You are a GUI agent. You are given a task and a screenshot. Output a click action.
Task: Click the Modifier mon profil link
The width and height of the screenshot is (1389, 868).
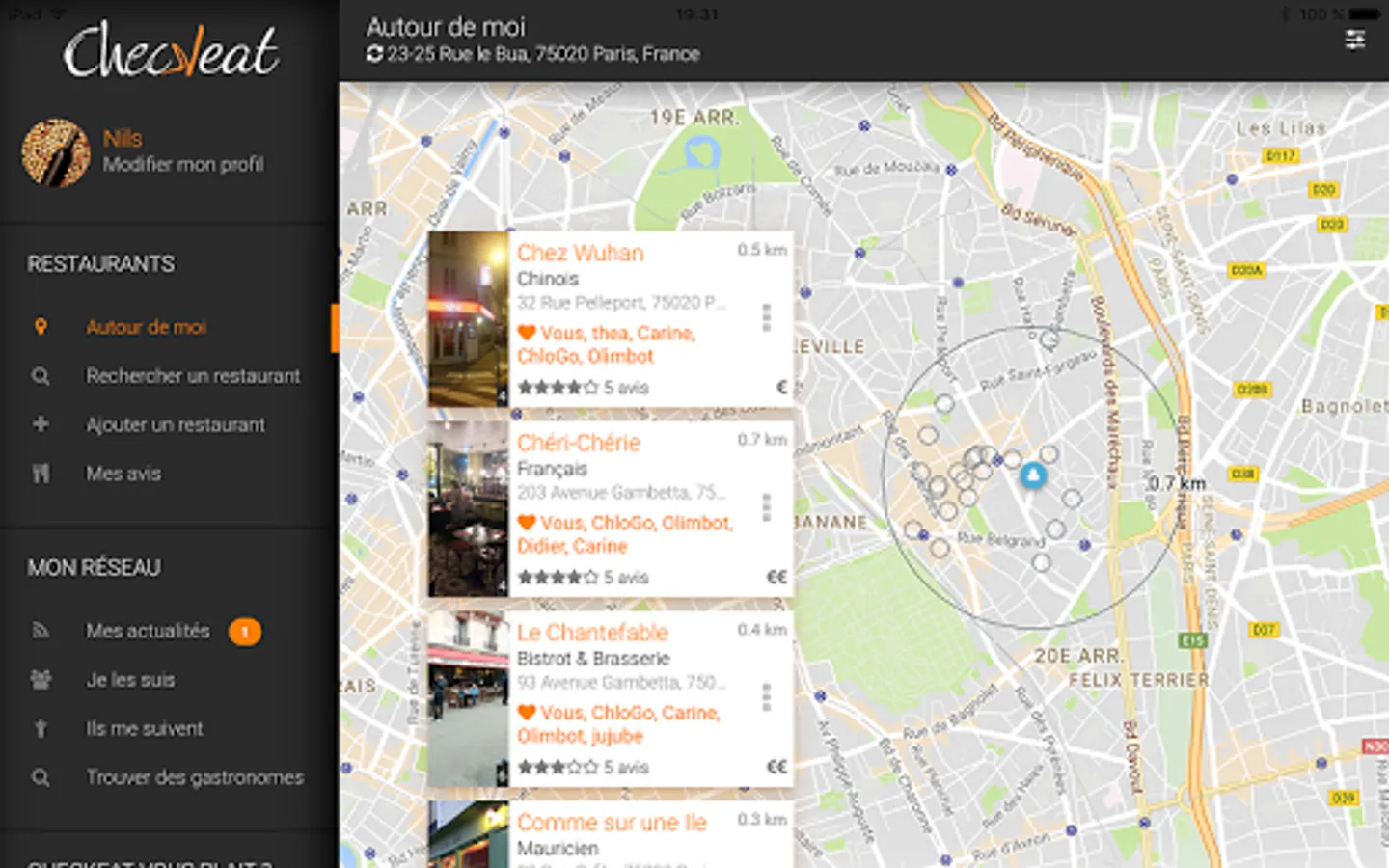(x=183, y=165)
